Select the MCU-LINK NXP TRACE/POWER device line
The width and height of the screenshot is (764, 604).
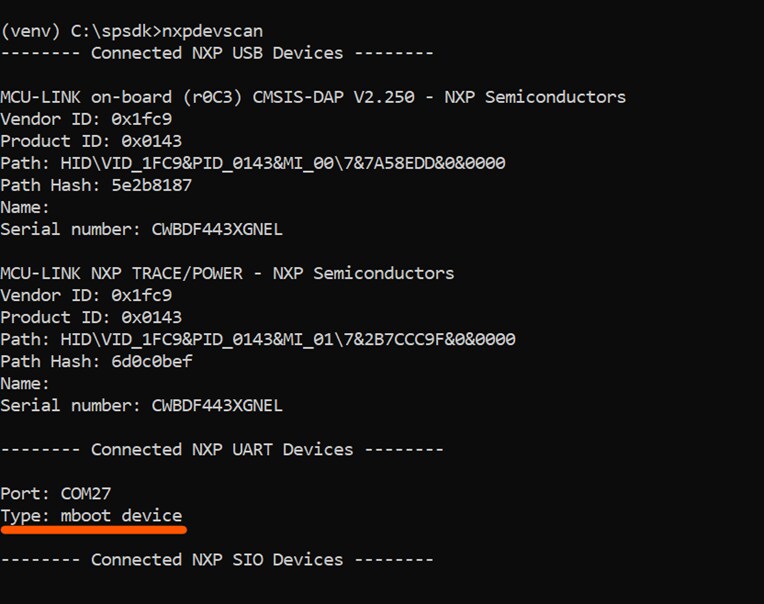(227, 273)
